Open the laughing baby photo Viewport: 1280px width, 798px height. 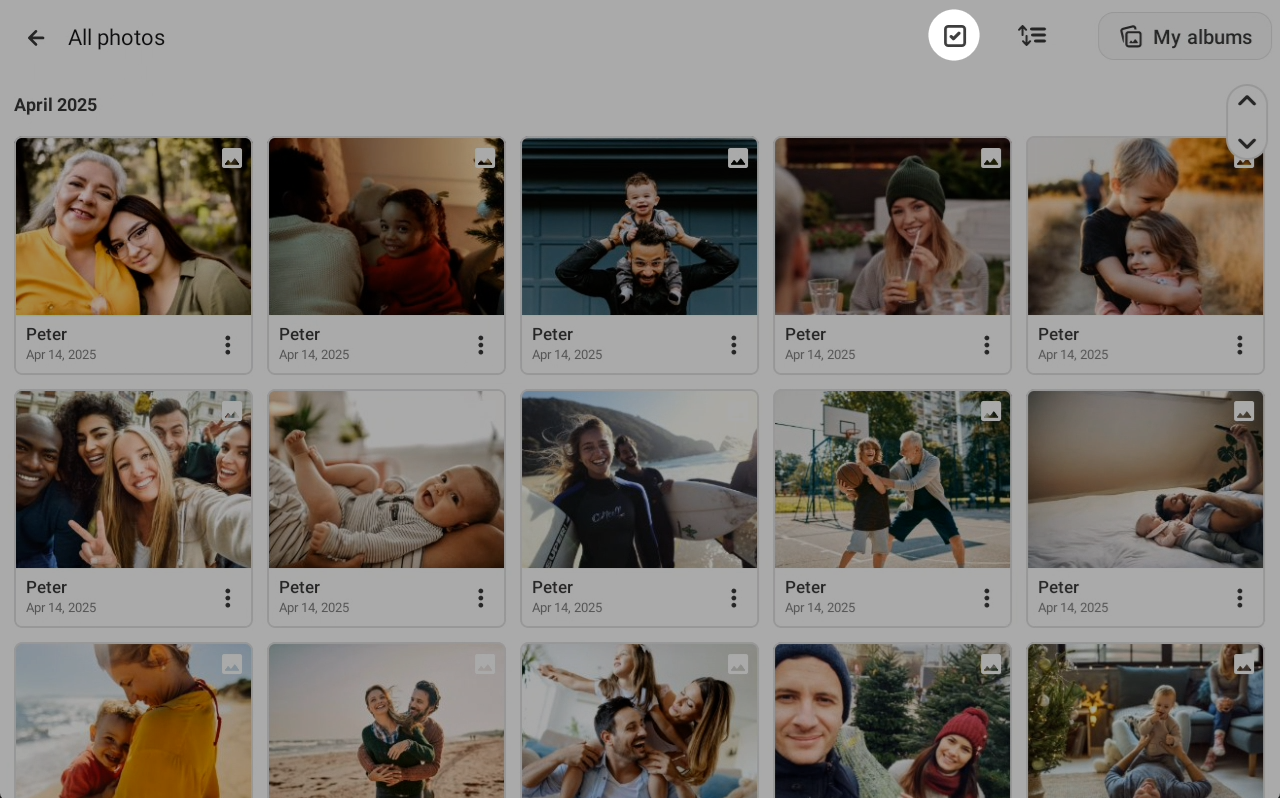(x=386, y=480)
